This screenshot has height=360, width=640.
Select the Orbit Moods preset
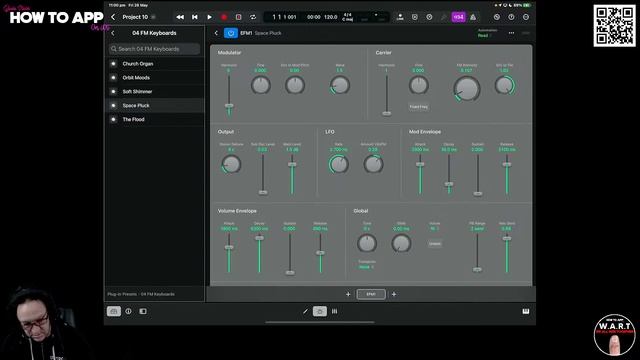point(155,78)
